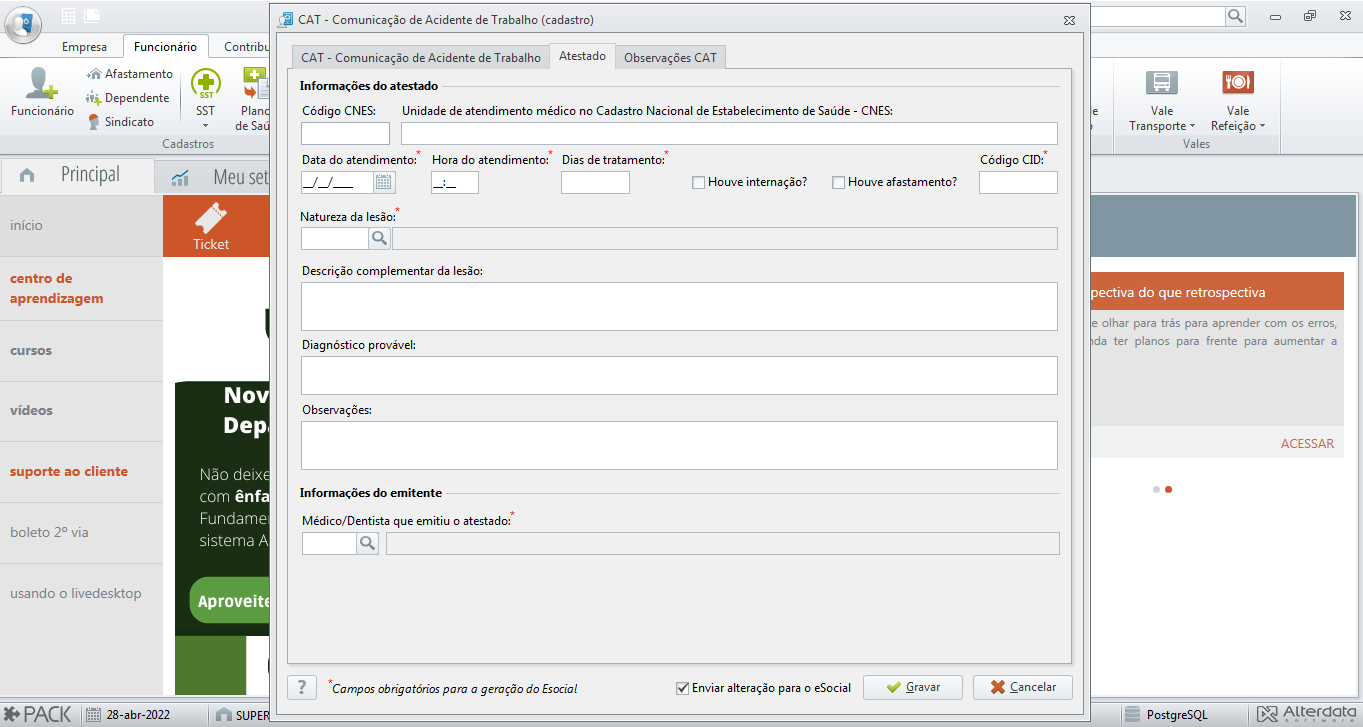This screenshot has height=727, width=1363.
Task: Focus the Código CNES input field
Action: pyautogui.click(x=345, y=134)
